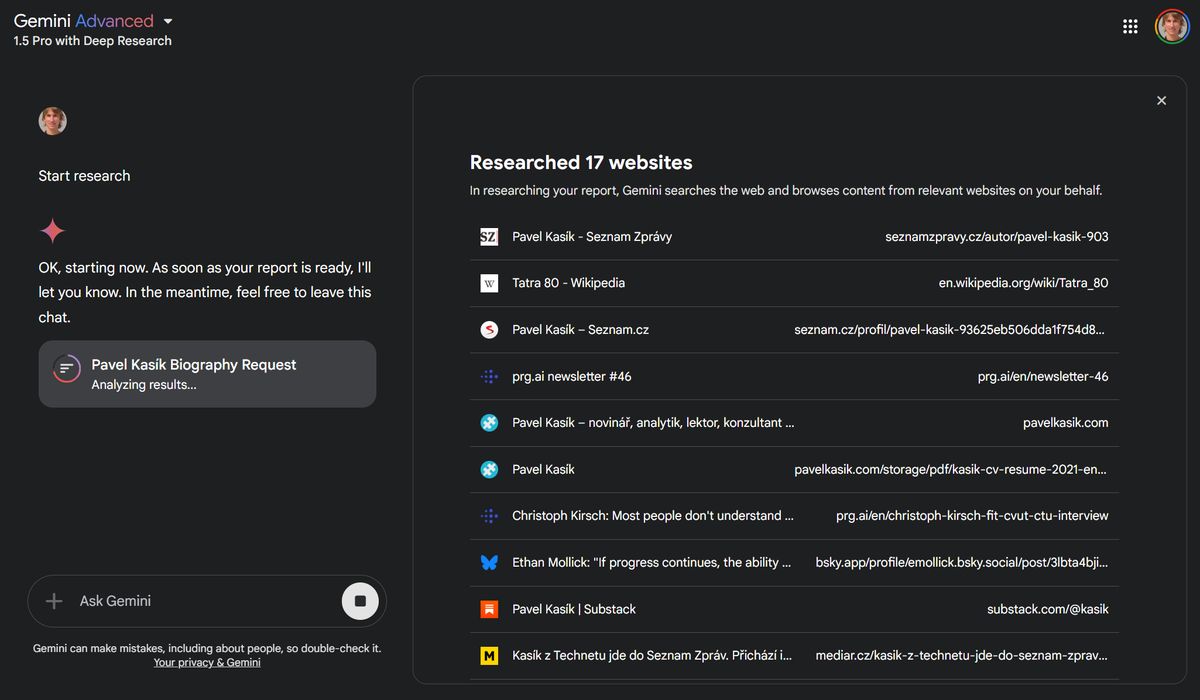Click the favicon beside prg.ai newsletter #46

pyautogui.click(x=489, y=376)
